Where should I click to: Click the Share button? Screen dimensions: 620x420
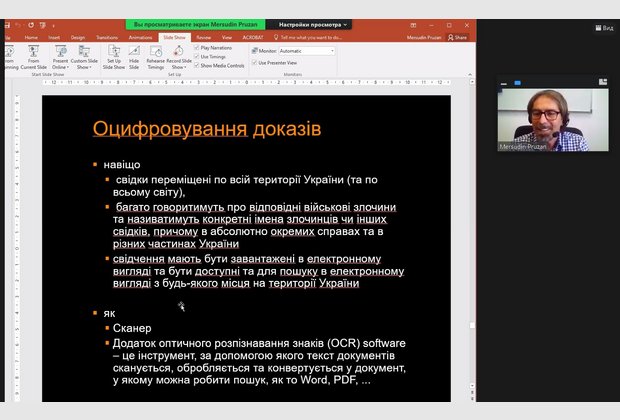pyautogui.click(x=459, y=37)
